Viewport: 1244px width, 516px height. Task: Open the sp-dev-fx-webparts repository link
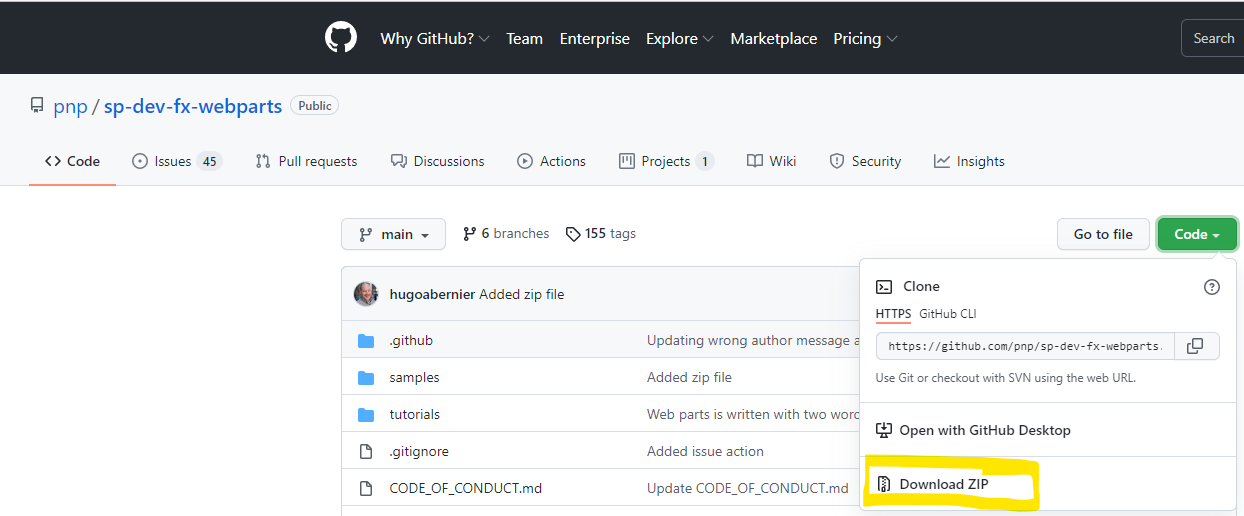(193, 107)
